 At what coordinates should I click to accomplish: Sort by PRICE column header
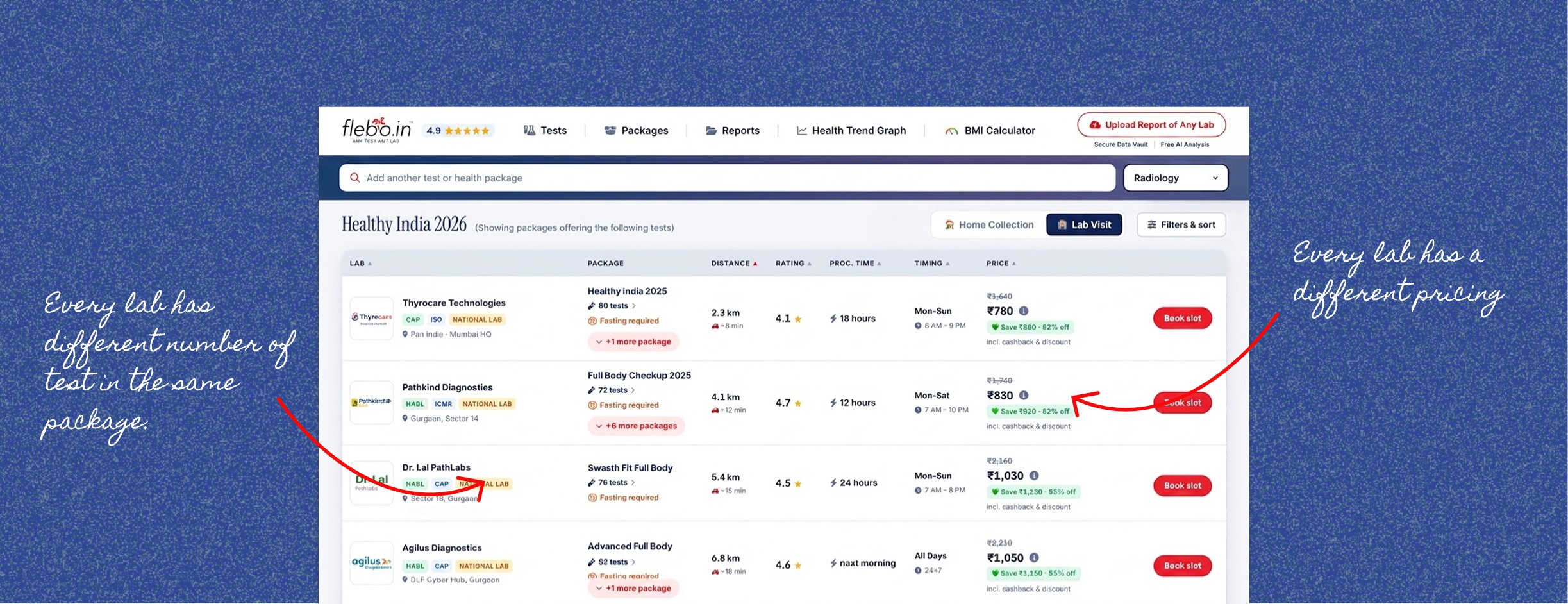pos(1001,264)
